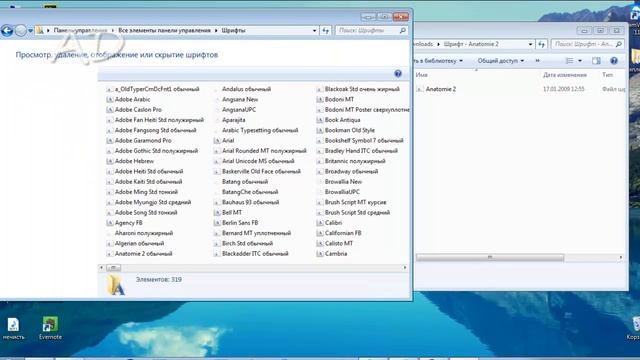Select Bookman Old Style font icon
Screen dimensions: 640x360
320,130
